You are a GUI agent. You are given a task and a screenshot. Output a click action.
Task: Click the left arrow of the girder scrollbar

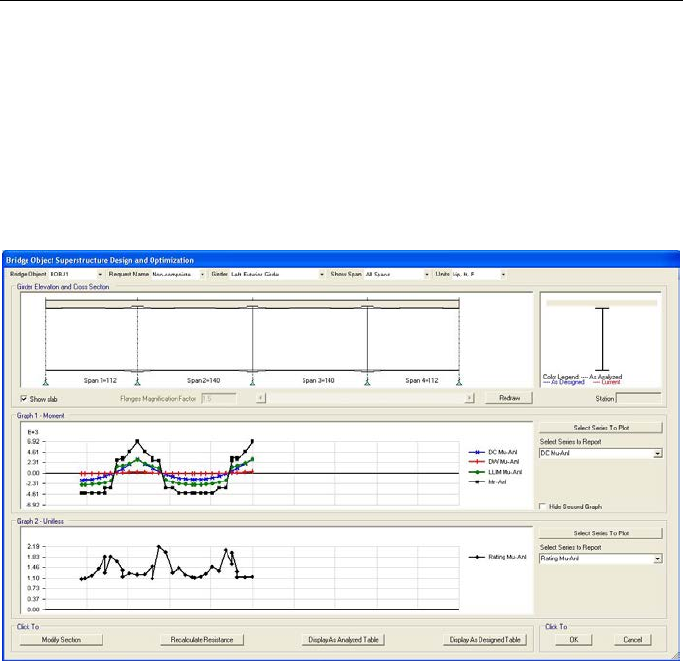pos(261,398)
